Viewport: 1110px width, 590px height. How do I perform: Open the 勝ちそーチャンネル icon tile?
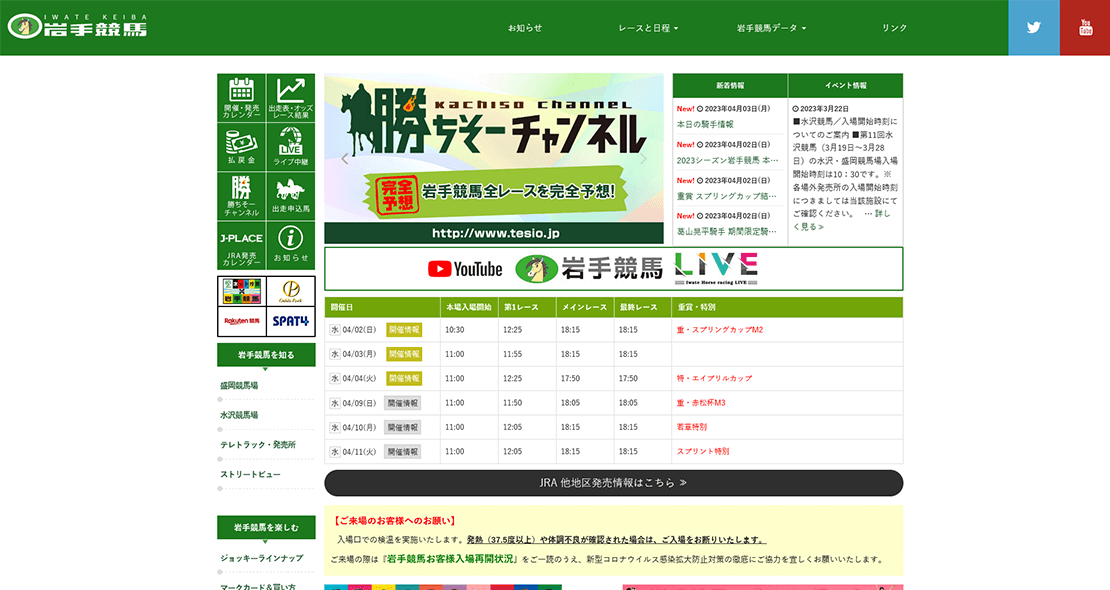[x=241, y=196]
